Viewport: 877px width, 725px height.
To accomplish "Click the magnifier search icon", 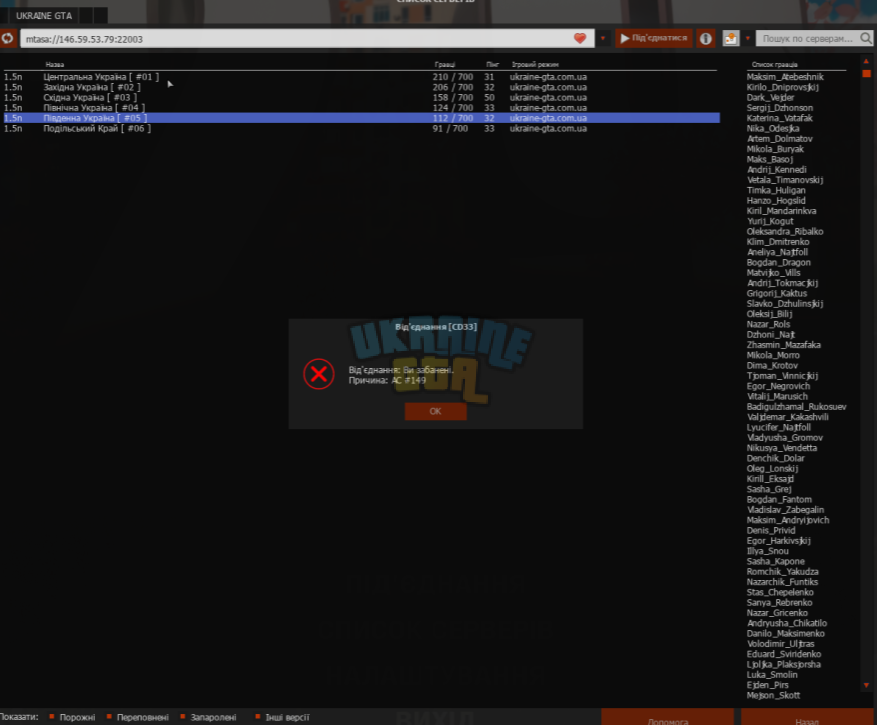I will tap(866, 39).
